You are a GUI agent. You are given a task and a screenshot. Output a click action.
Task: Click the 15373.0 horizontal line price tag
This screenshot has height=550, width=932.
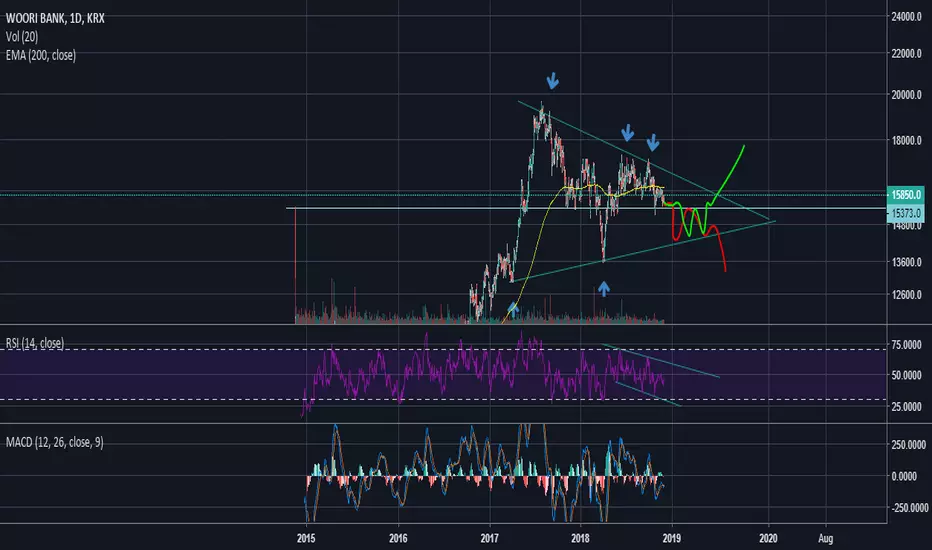coord(906,213)
